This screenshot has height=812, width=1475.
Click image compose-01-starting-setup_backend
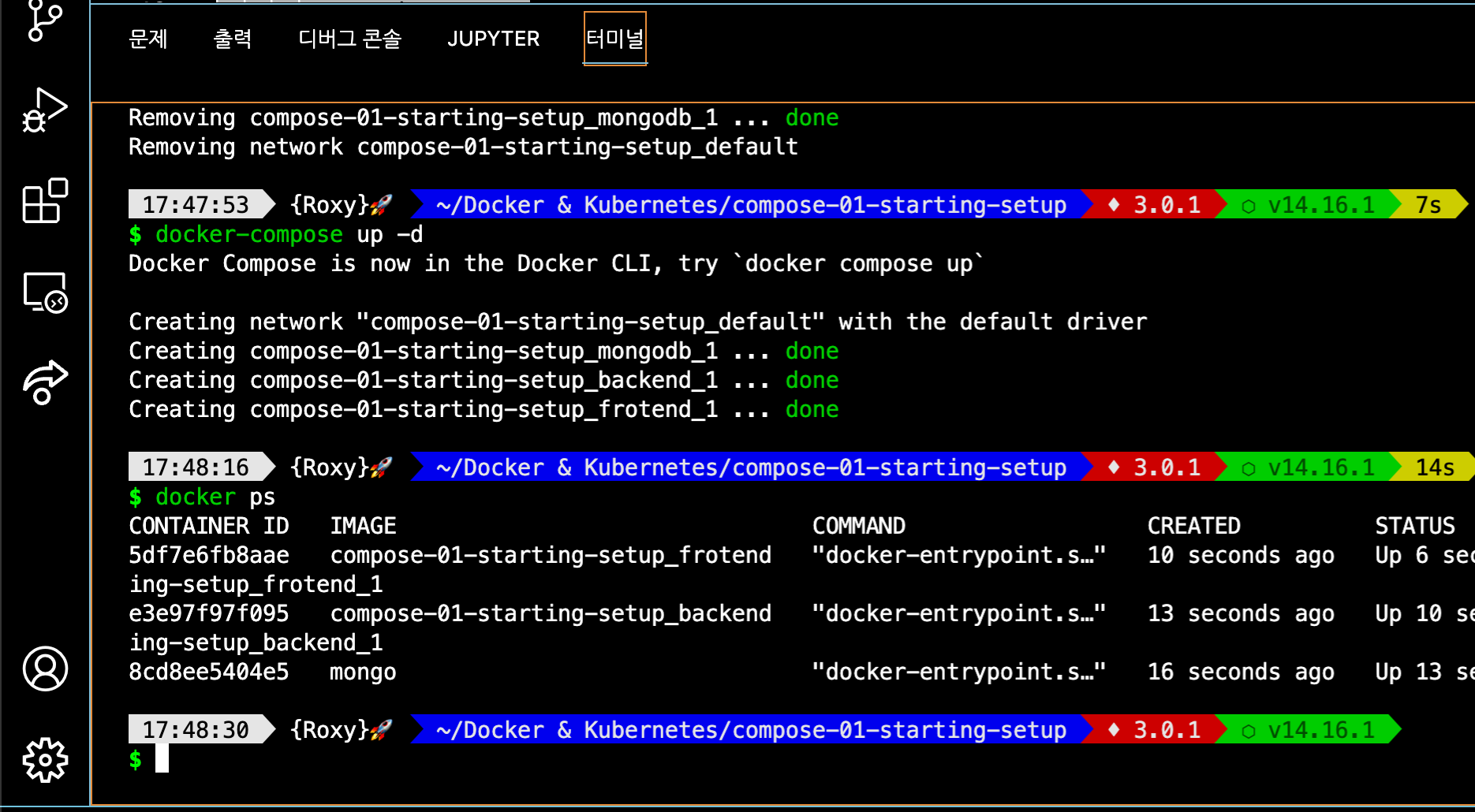551,613
